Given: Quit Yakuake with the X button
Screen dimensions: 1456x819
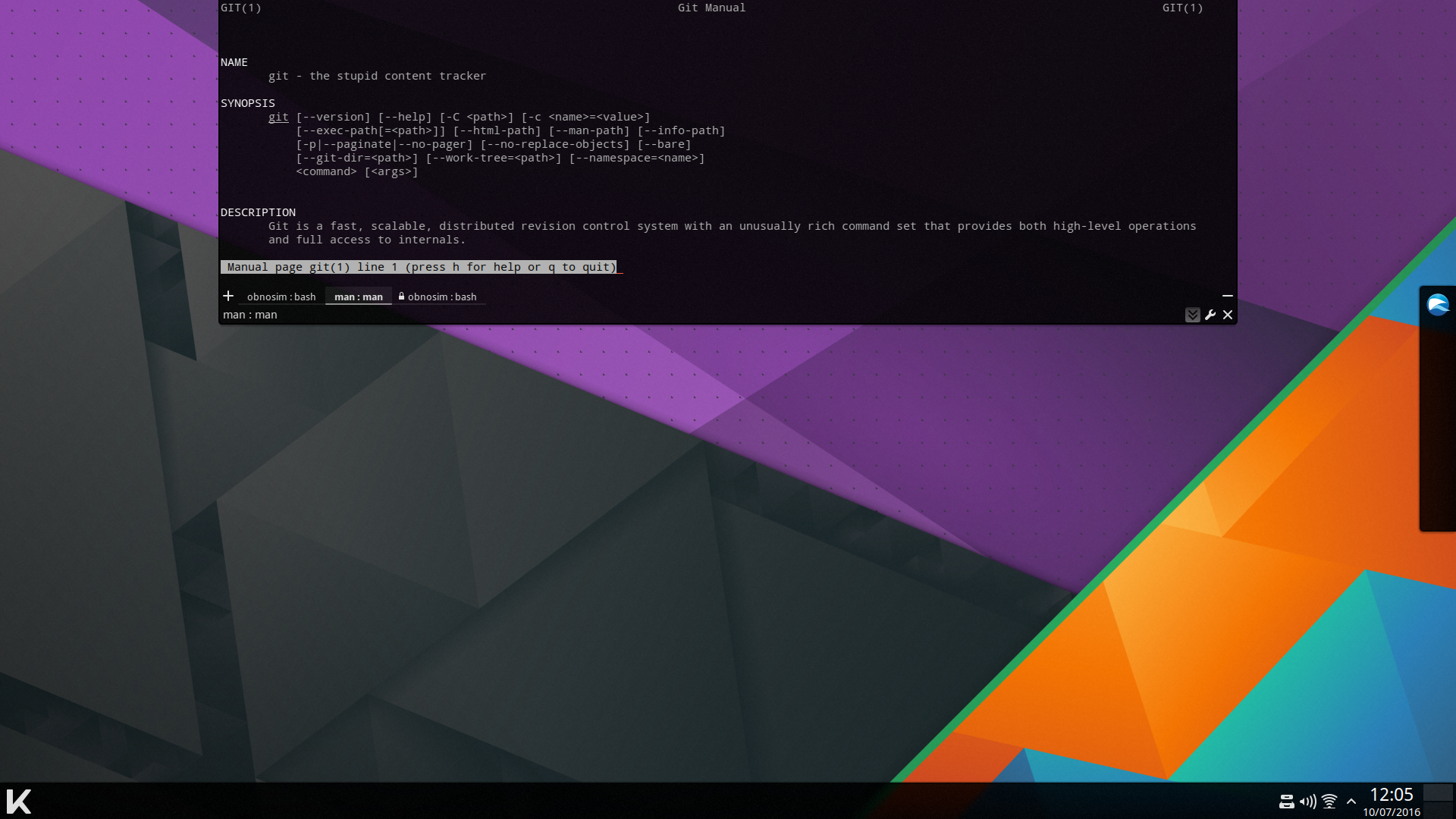Looking at the screenshot, I should tap(1228, 315).
